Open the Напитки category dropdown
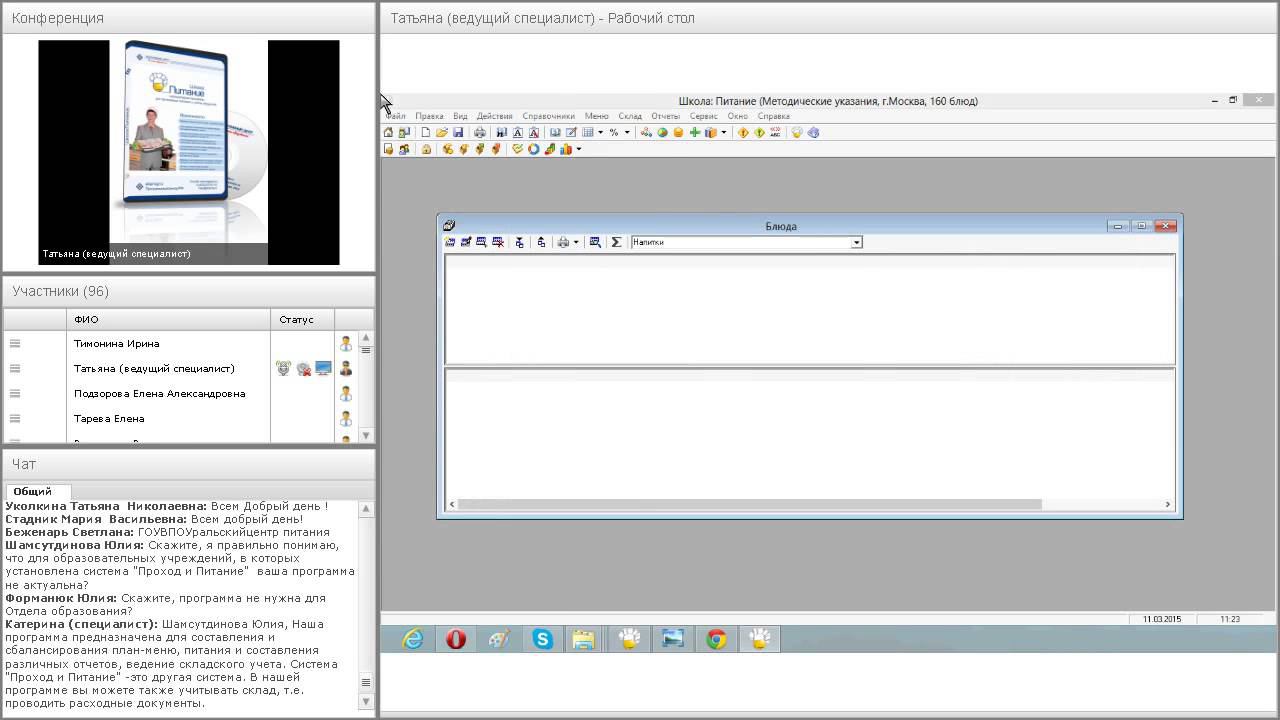1280x720 pixels. (x=856, y=242)
